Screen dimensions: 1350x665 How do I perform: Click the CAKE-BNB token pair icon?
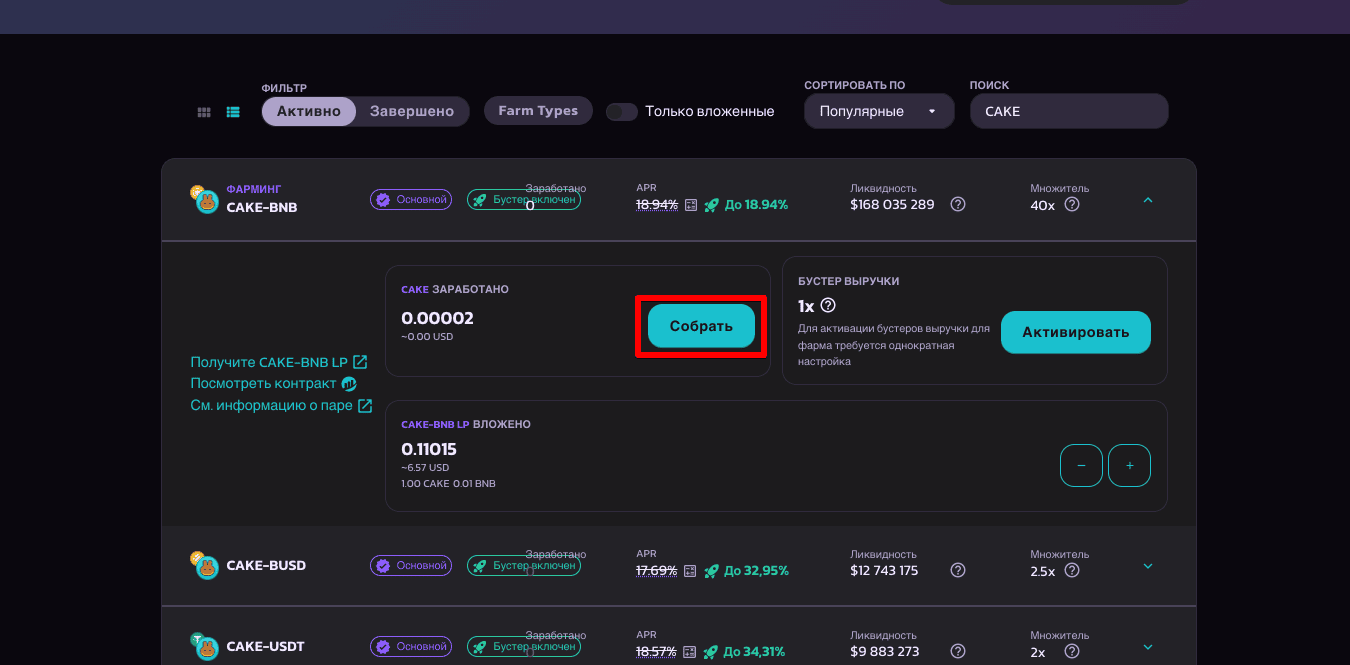click(x=205, y=200)
